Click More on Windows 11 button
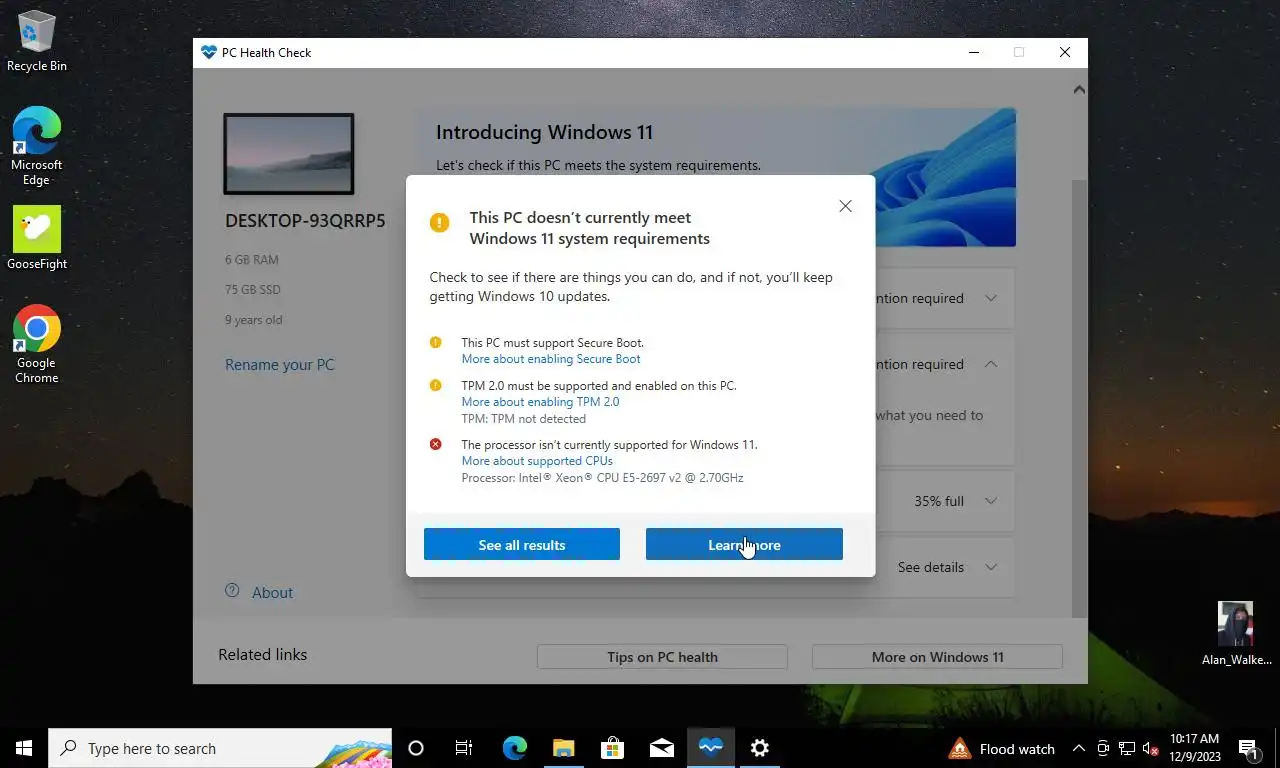This screenshot has width=1280, height=768. 937,657
